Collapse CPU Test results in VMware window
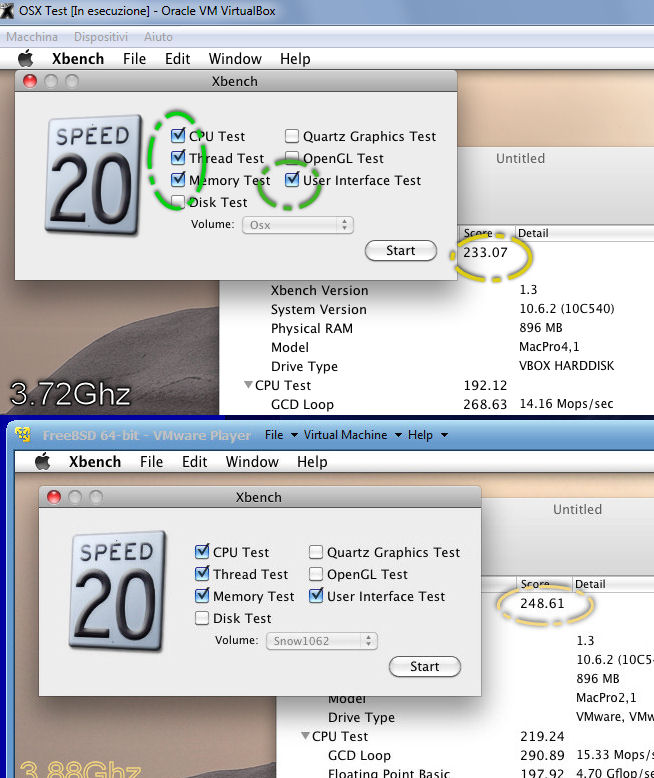Screen dimensions: 654x778 [305, 735]
